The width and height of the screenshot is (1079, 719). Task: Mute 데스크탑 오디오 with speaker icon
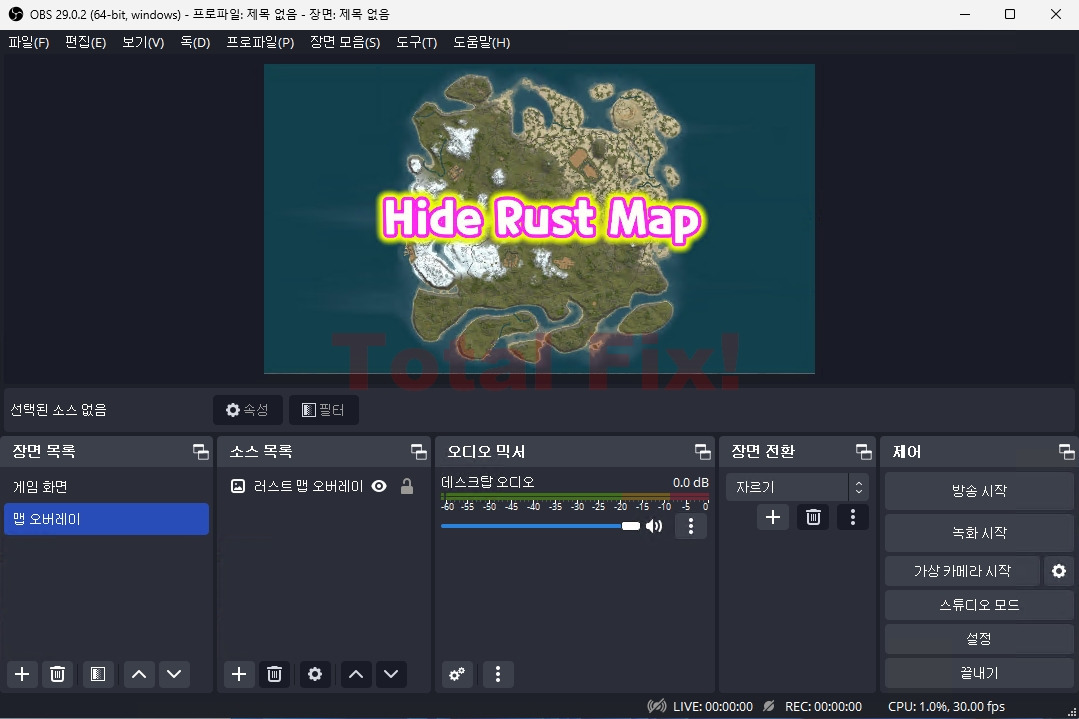point(654,526)
